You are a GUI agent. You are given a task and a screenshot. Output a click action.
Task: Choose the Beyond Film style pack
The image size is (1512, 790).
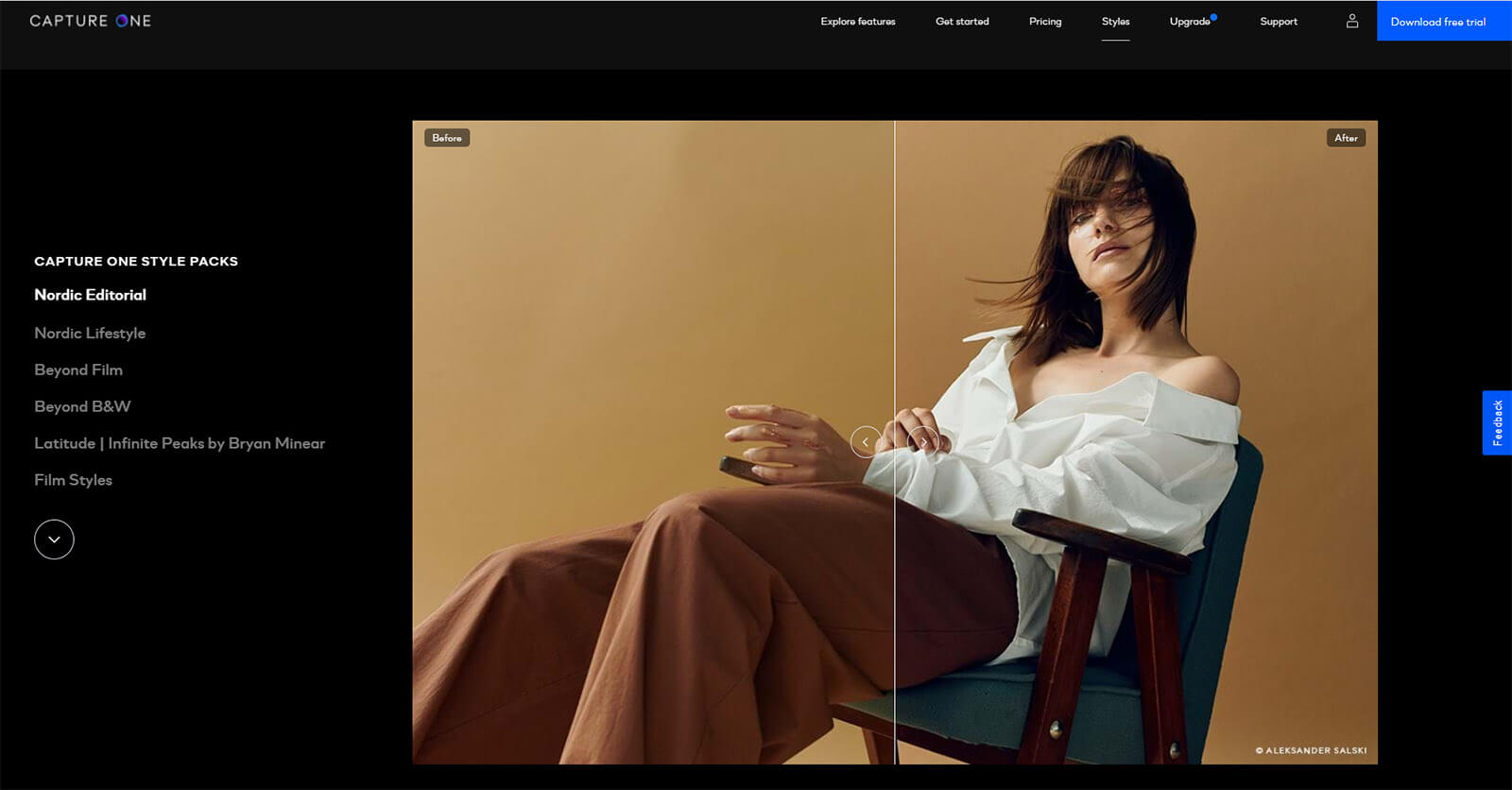pos(78,369)
